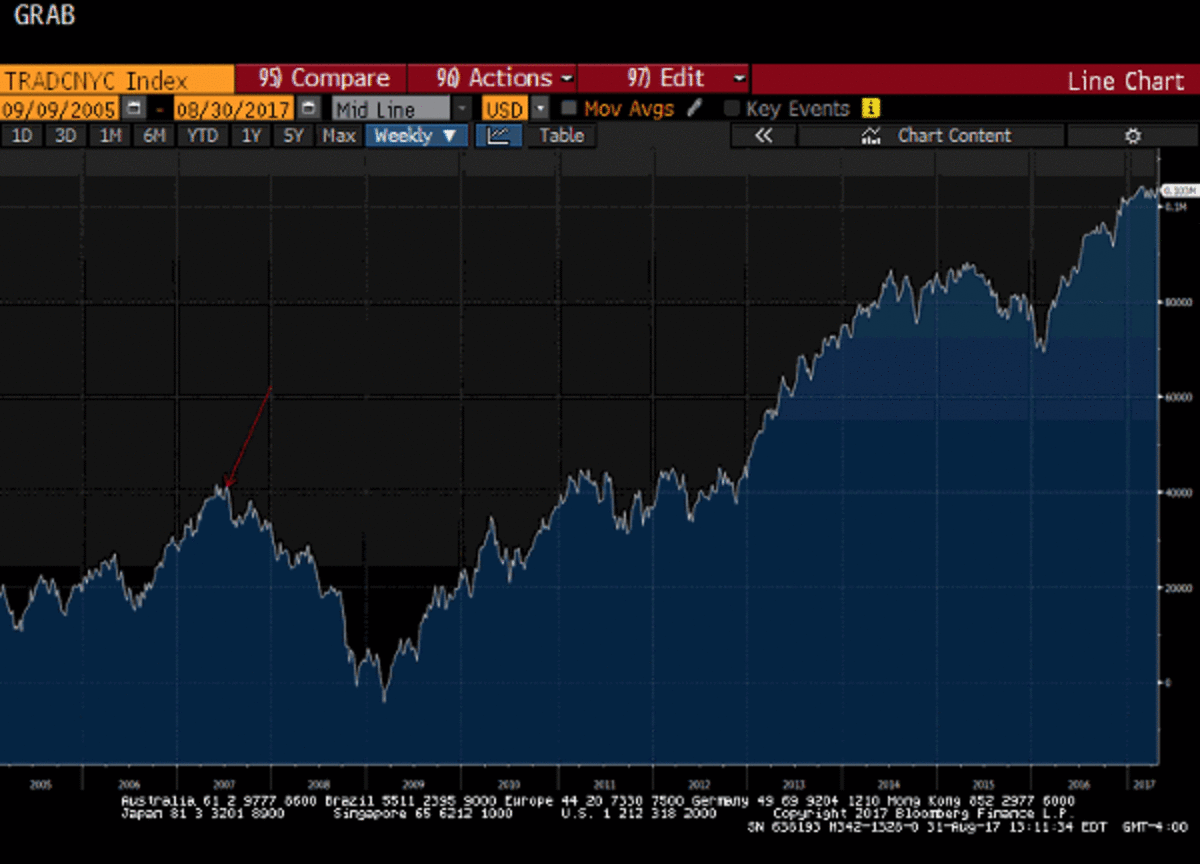Select the 6M range tab
Viewport: 1200px width, 864px height.
coord(154,136)
